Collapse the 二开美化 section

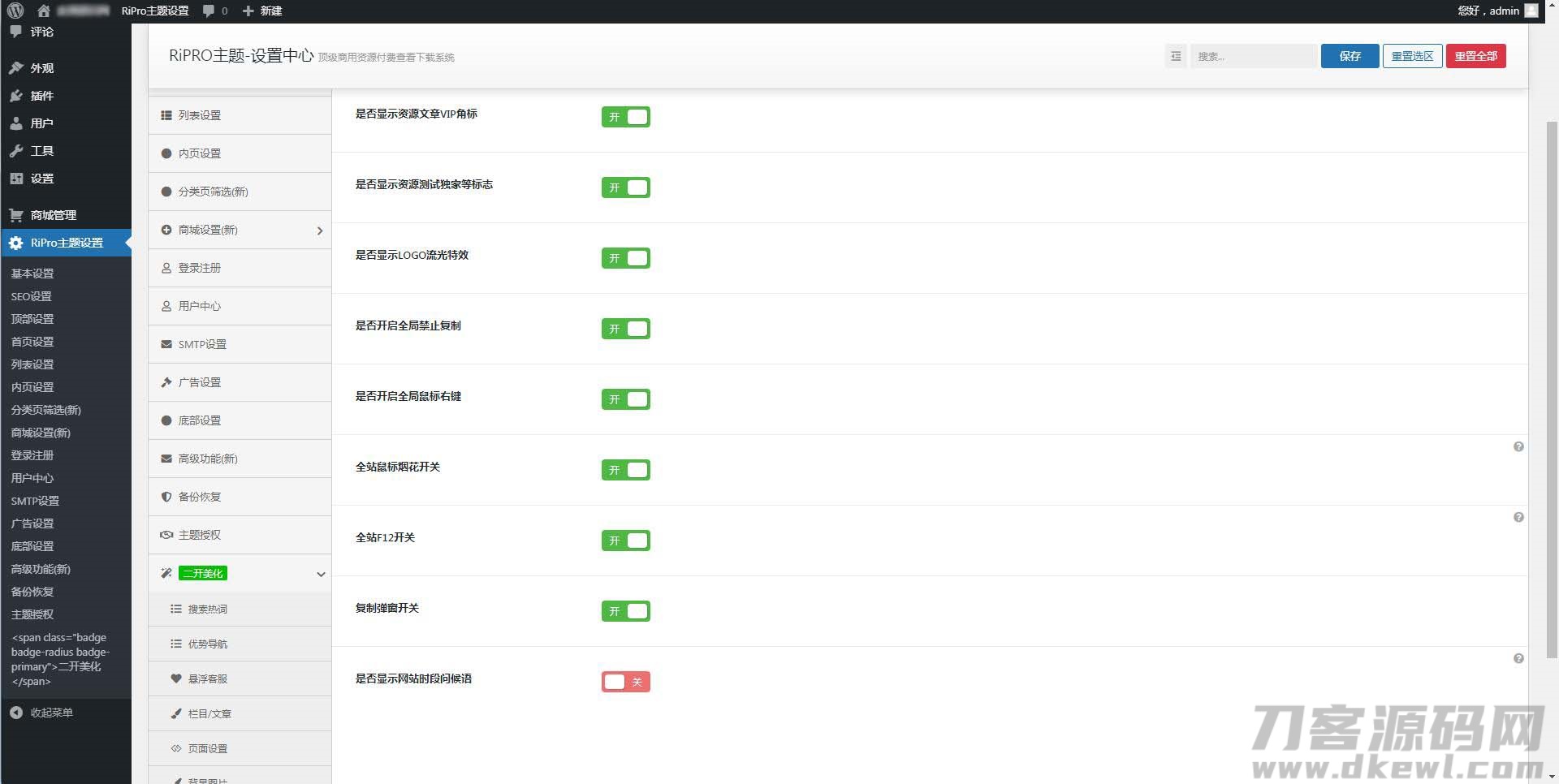321,574
